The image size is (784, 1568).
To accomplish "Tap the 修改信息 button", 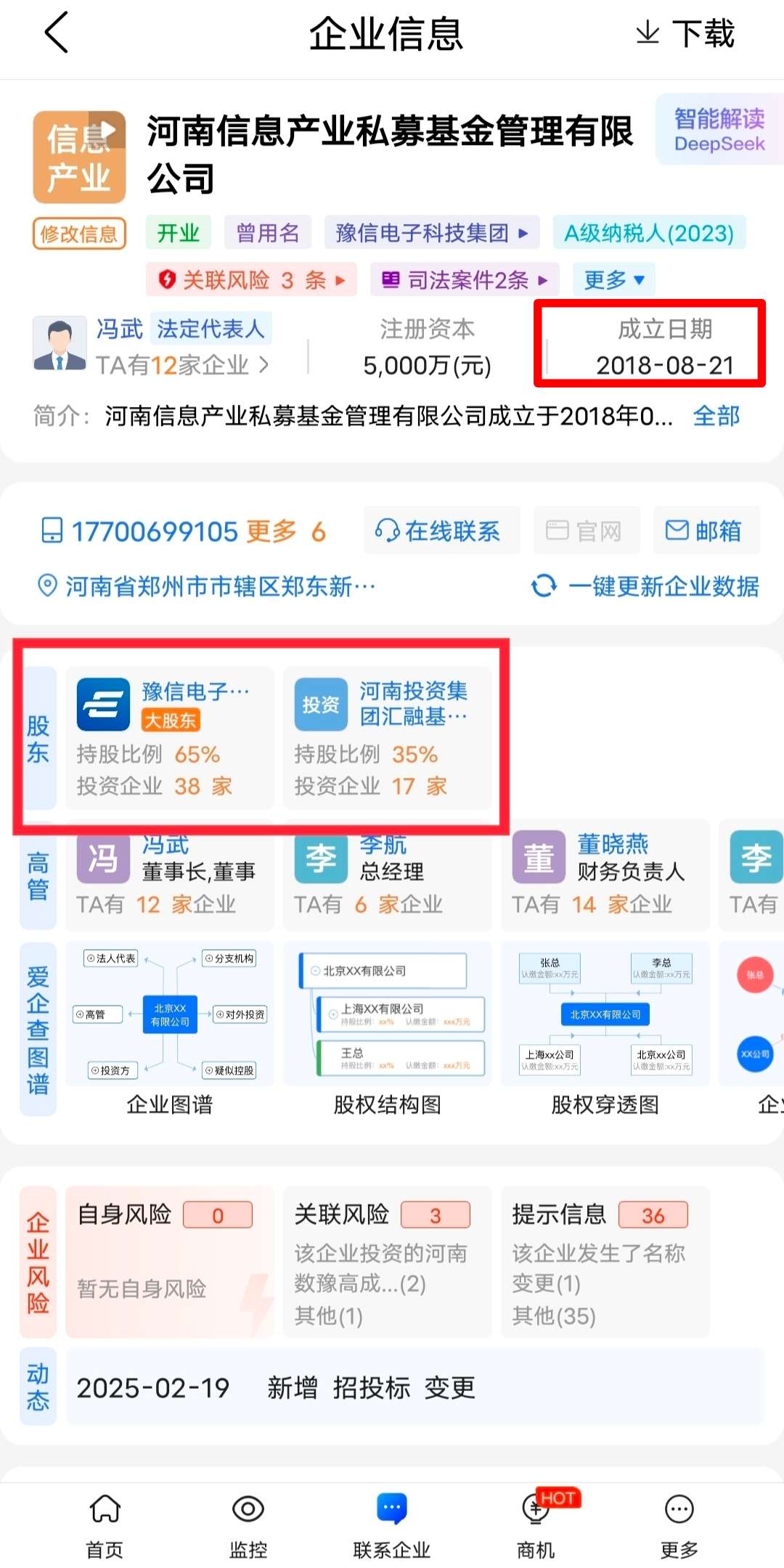I will [x=79, y=234].
